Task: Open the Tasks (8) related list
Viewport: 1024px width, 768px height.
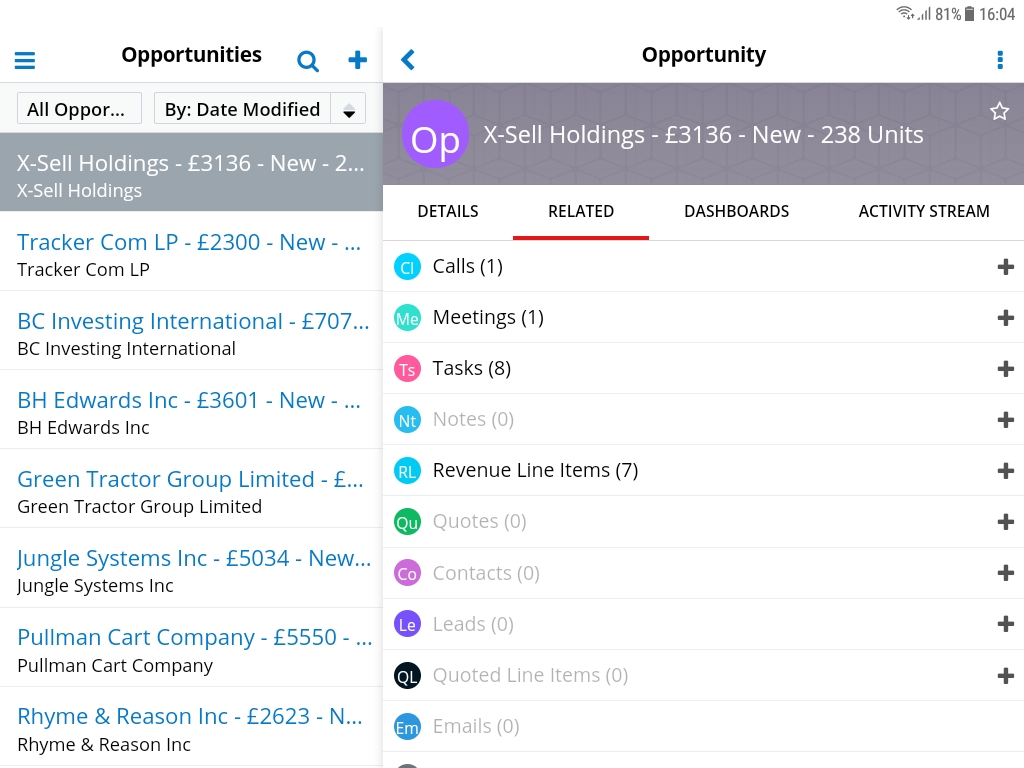Action: click(x=472, y=368)
